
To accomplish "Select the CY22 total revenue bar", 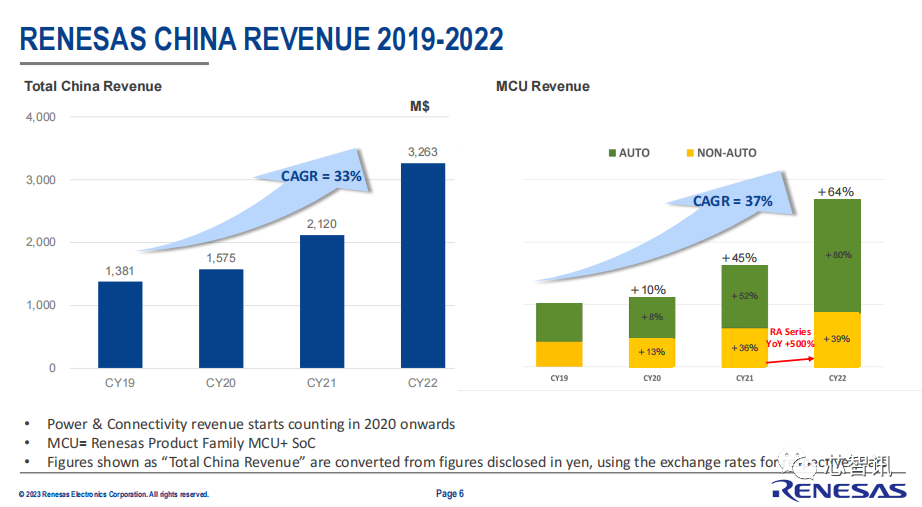I will pos(423,265).
